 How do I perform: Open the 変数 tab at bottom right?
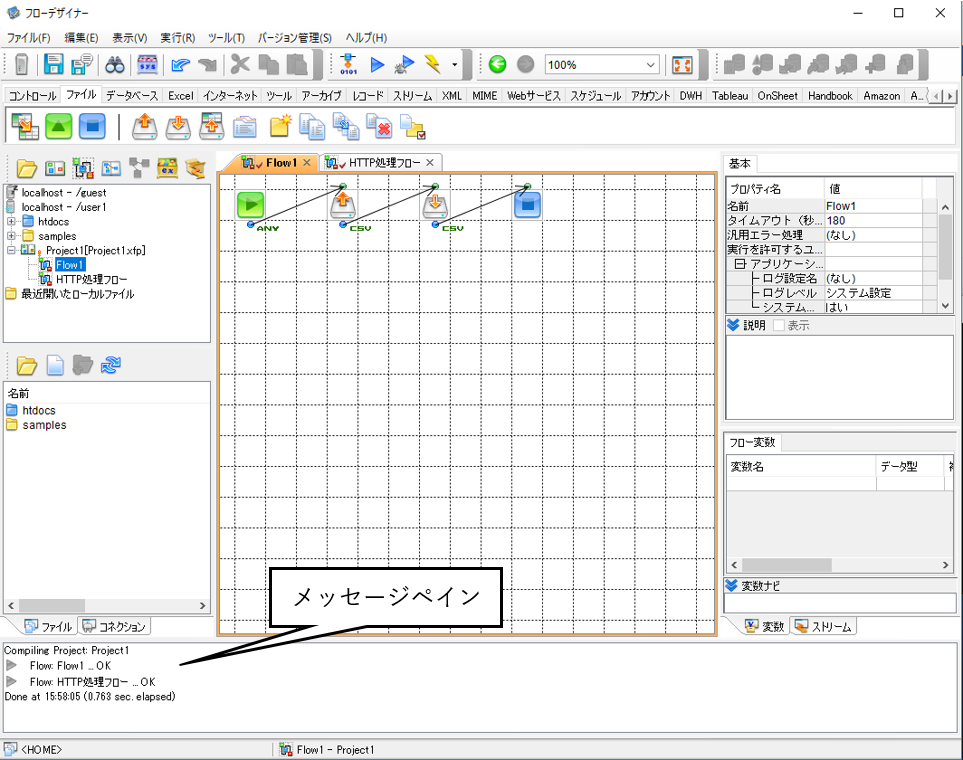click(x=765, y=626)
